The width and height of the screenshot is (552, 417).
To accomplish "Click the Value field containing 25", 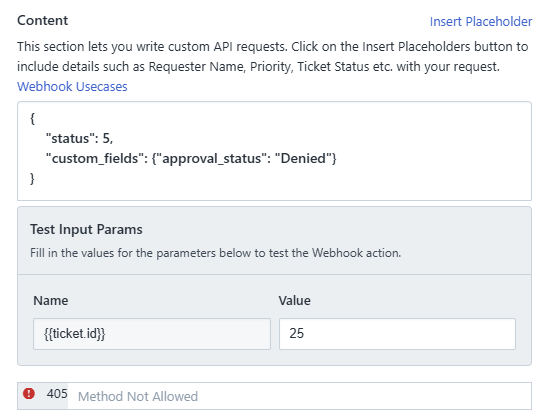I will [397, 334].
